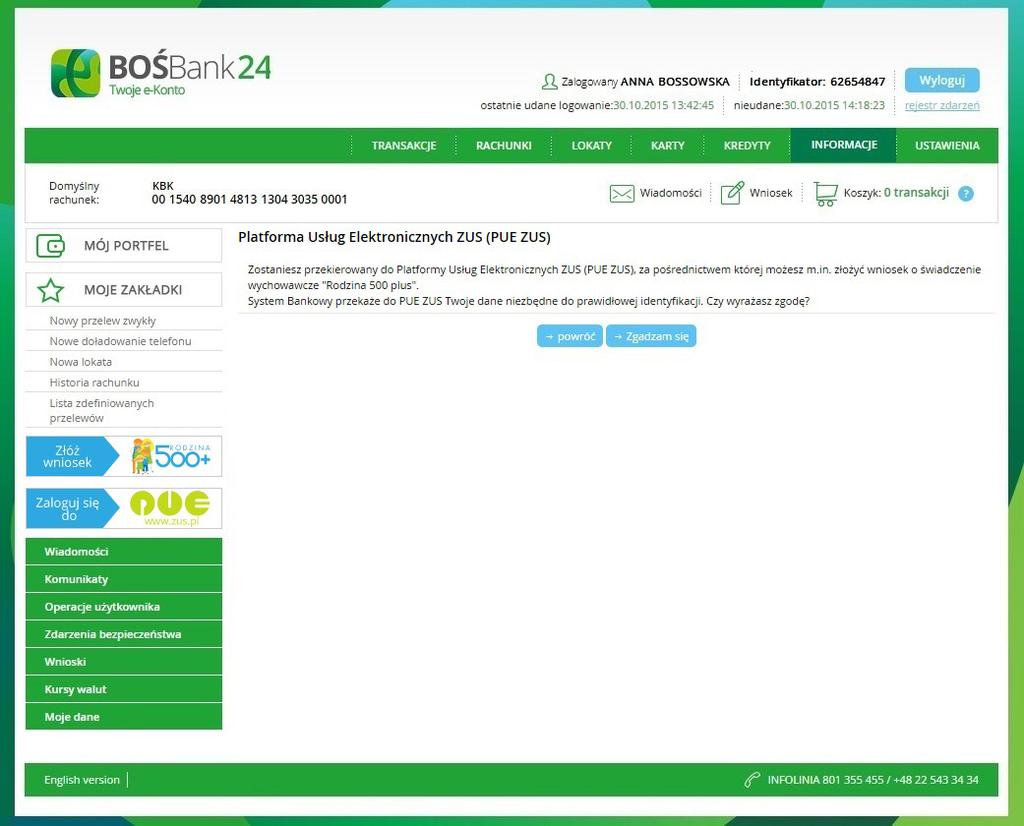Open the Wiadomości envelope icon
The width and height of the screenshot is (1024, 826).
pos(622,193)
